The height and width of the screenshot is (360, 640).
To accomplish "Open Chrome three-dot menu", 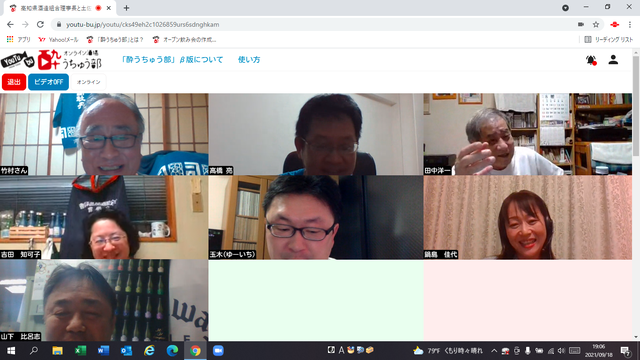I will [630, 24].
